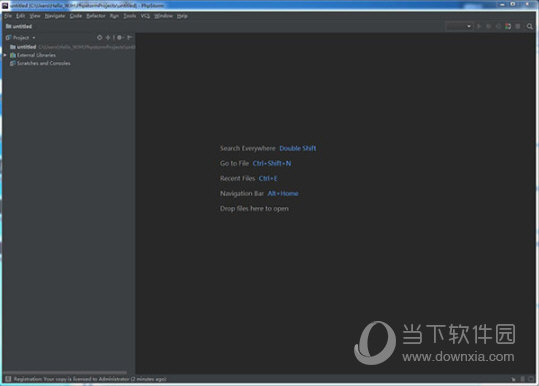
Task: Open the Run menu
Action: pyautogui.click(x=114, y=16)
